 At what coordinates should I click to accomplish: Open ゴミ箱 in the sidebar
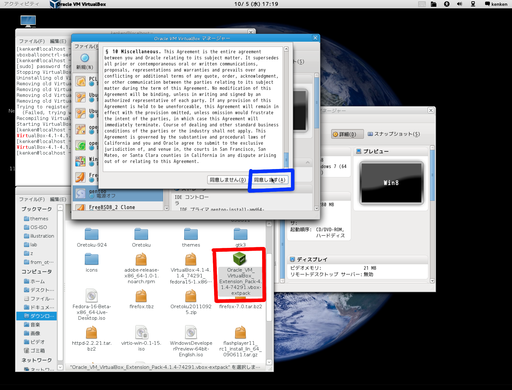pos(34,350)
